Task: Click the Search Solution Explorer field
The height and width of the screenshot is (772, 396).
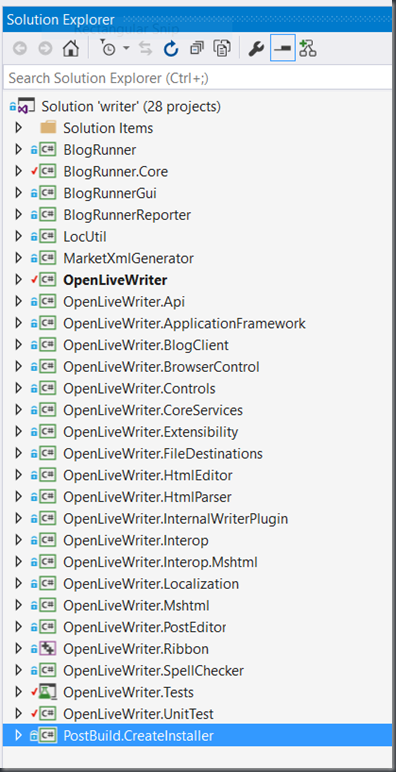Action: (x=197, y=78)
